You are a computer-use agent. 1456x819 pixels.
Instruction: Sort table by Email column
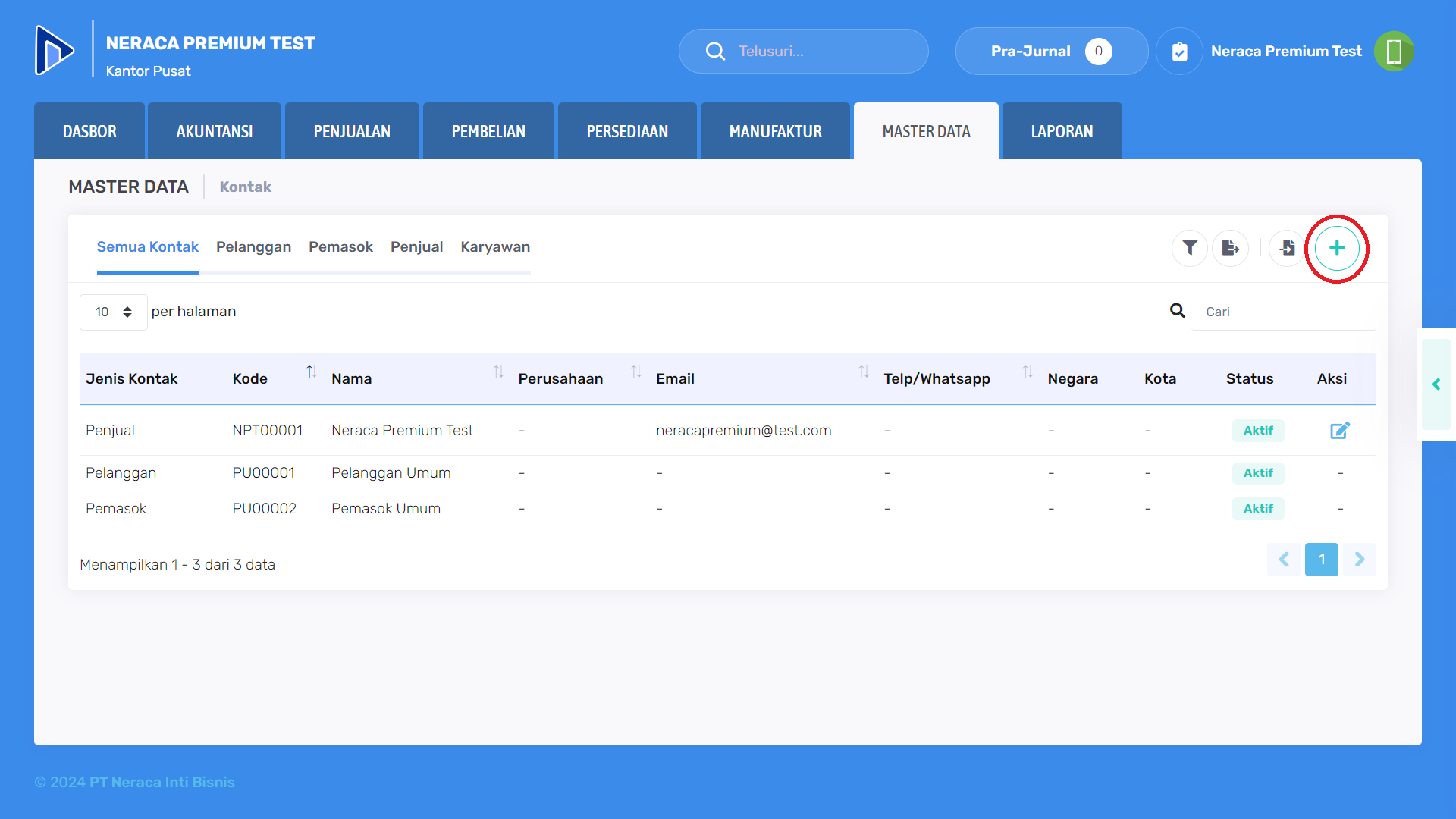(864, 372)
